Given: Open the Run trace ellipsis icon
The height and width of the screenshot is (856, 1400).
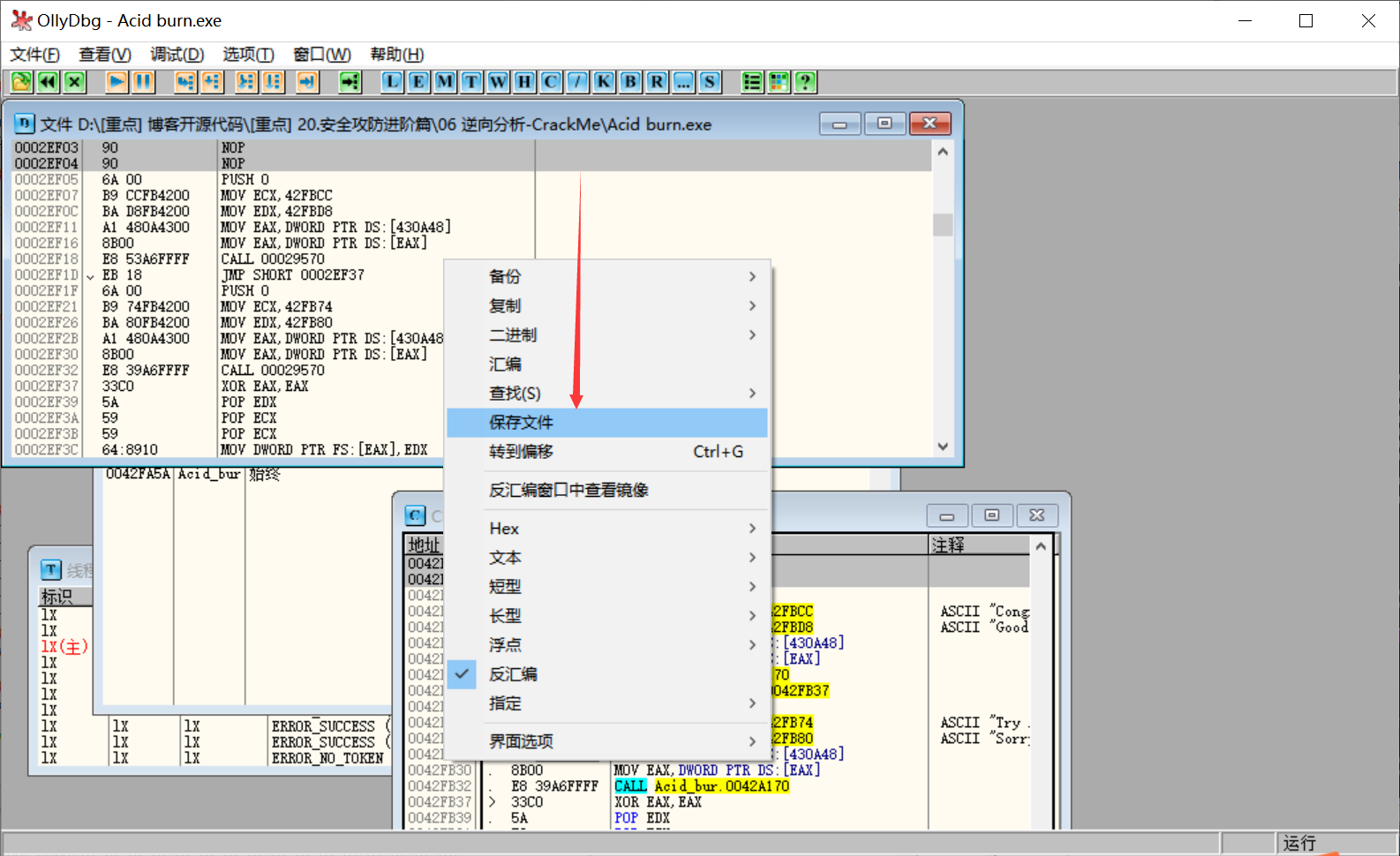Looking at the screenshot, I should pyautogui.click(x=683, y=82).
